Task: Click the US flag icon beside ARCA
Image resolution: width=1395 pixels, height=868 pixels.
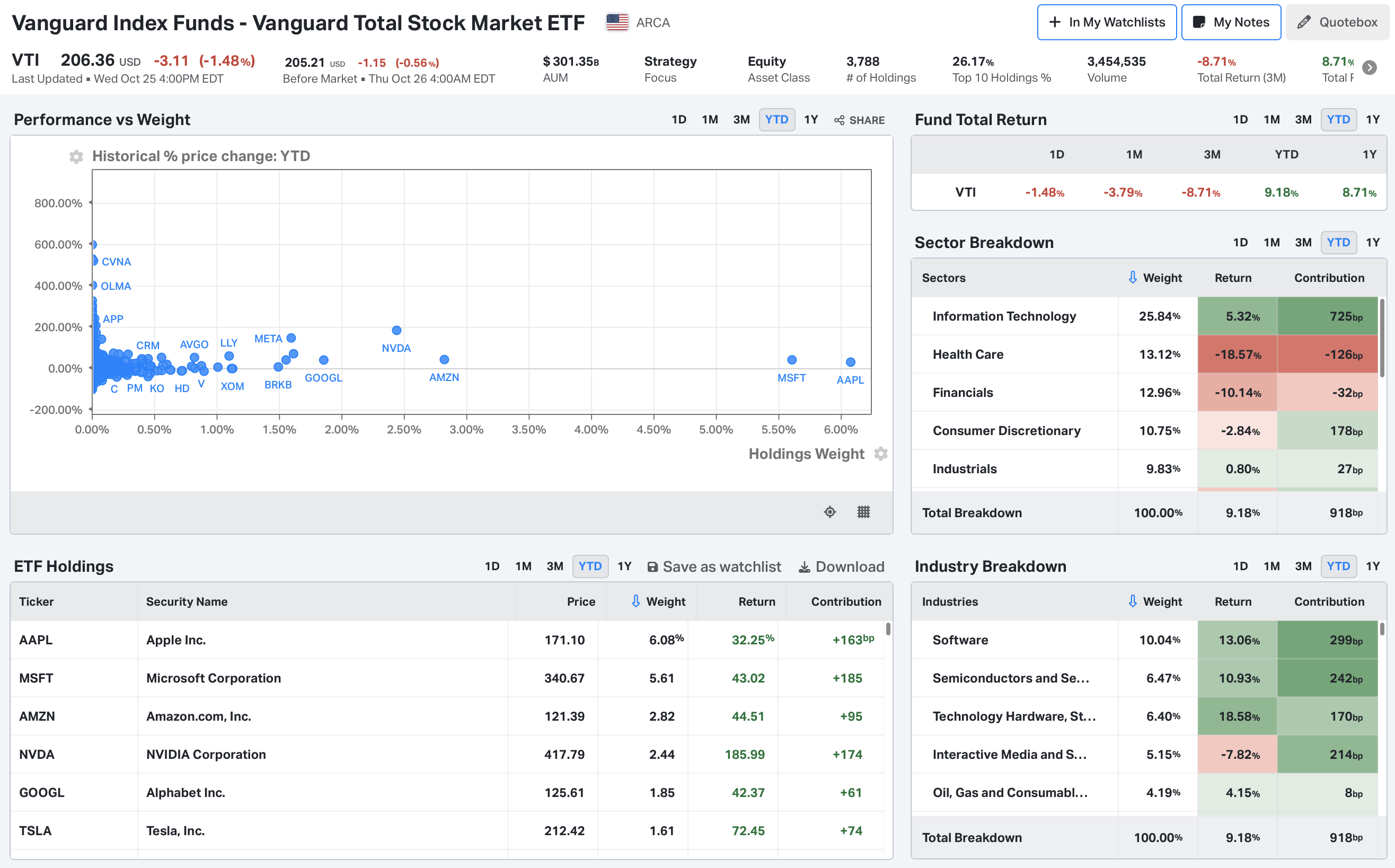Action: click(x=617, y=22)
